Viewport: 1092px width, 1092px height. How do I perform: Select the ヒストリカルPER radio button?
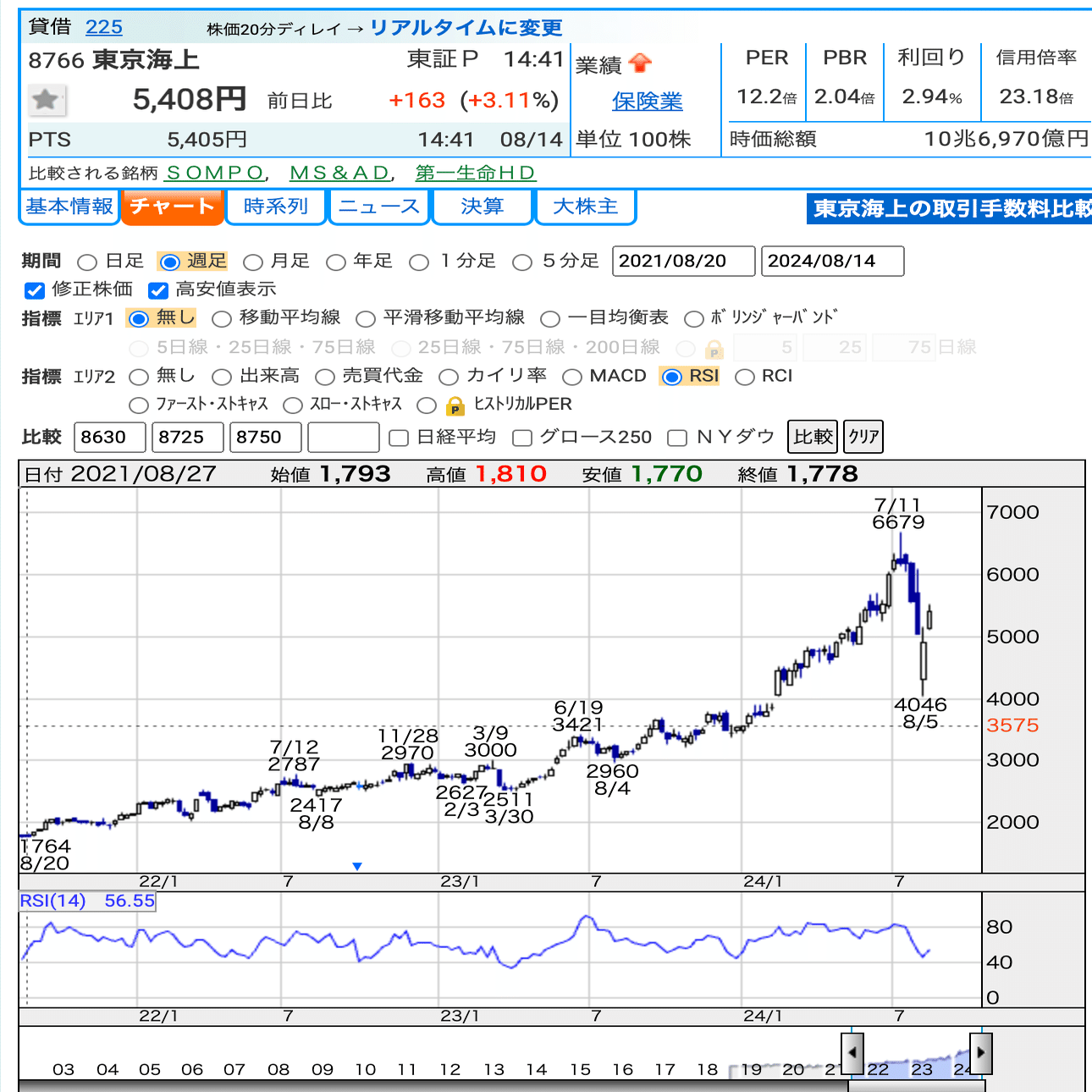(x=427, y=405)
